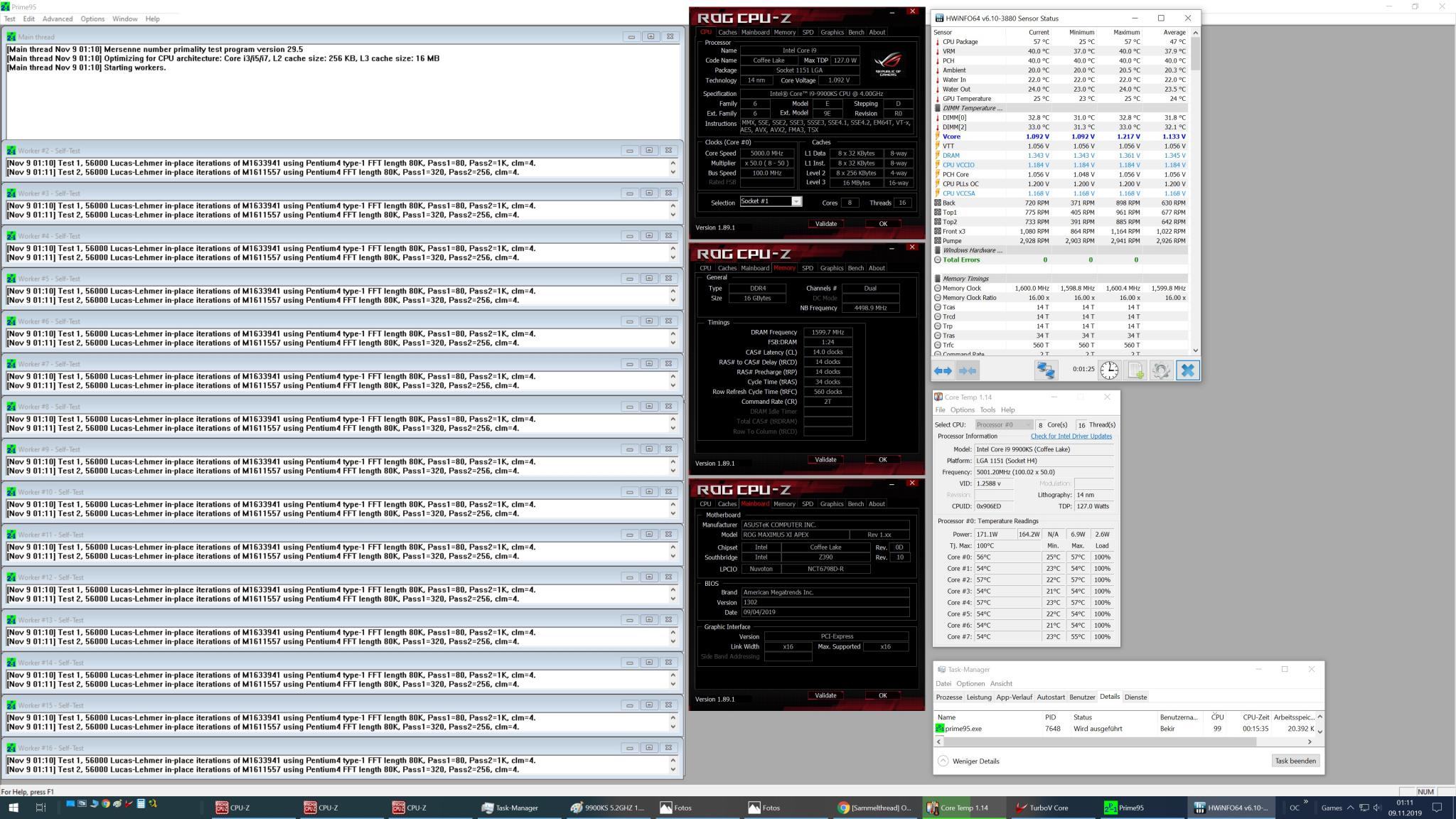The height and width of the screenshot is (819, 1456).
Task: Open Caches tab in top CPU-Z window
Action: coord(727,32)
